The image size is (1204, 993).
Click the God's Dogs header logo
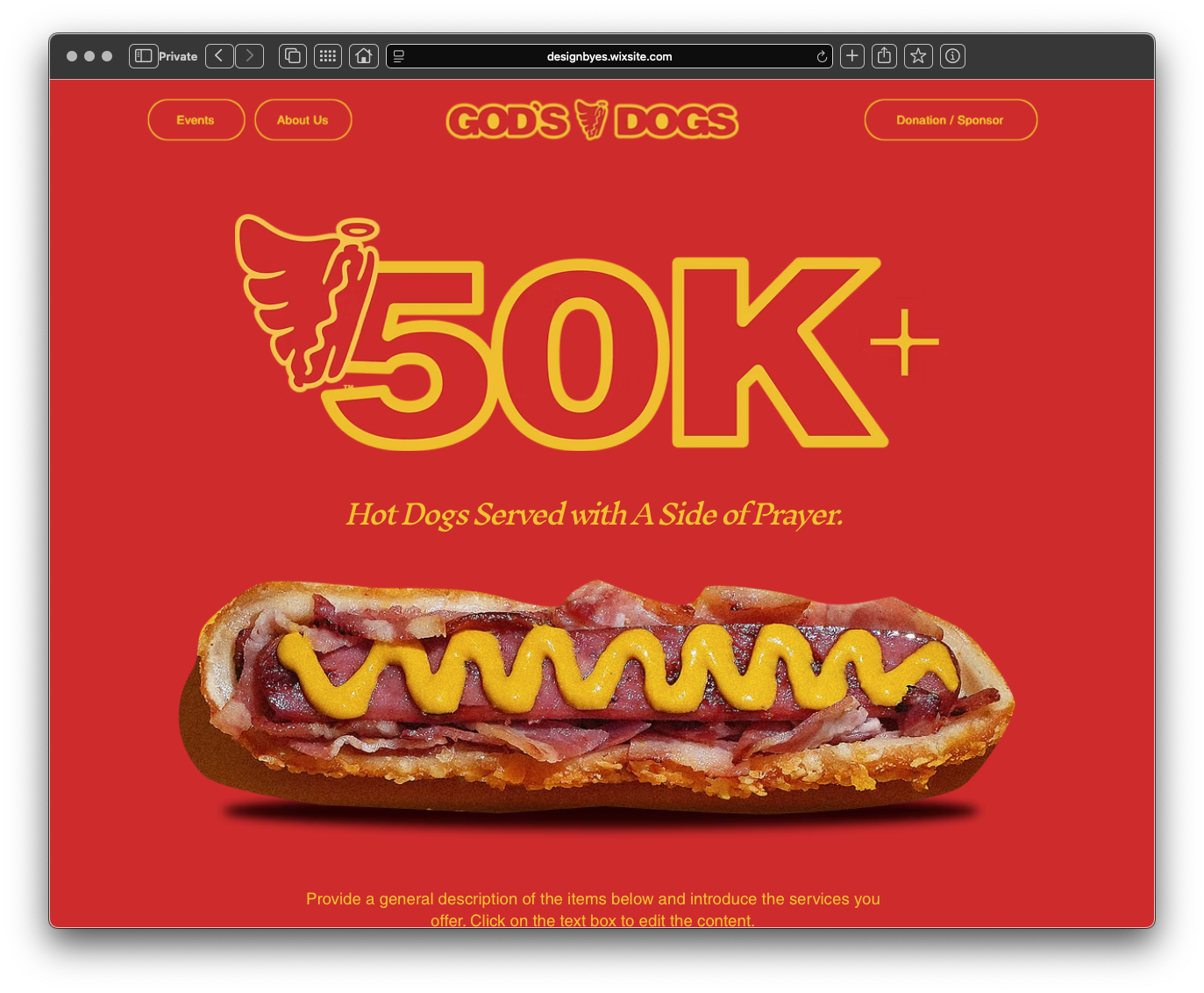click(593, 120)
